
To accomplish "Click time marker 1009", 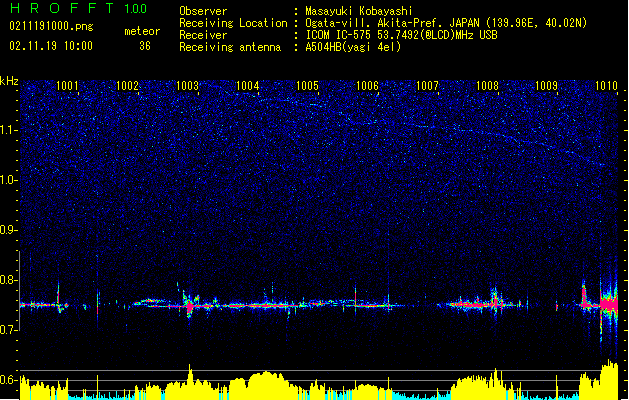I will 546,86.
